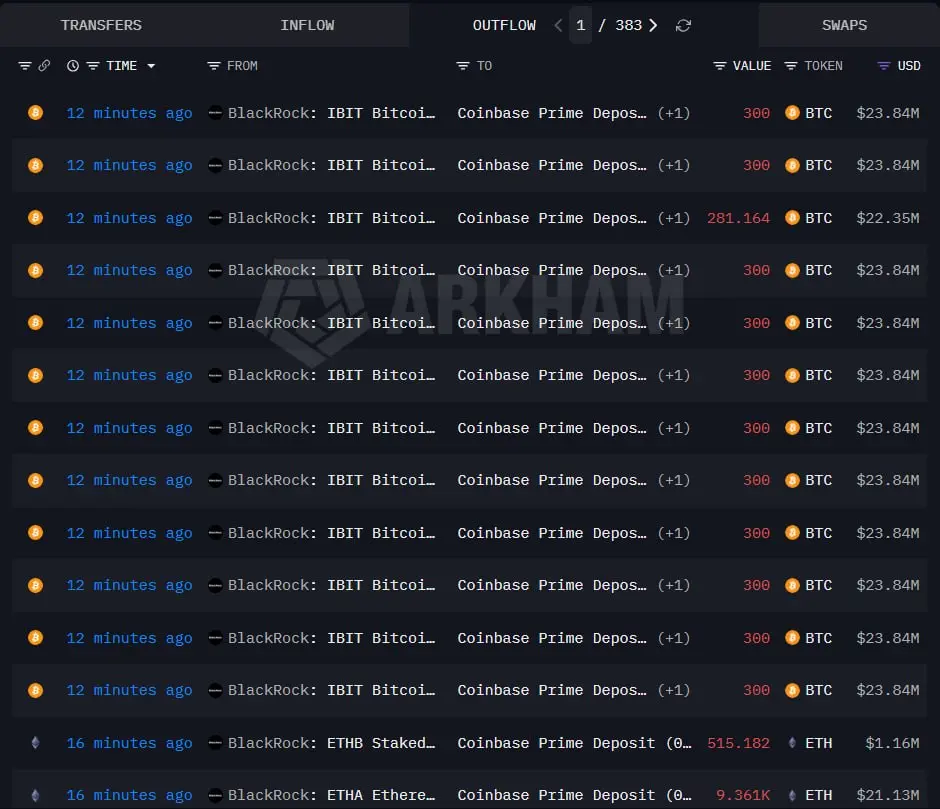Open the time link on the ETHB Staked row

point(129,744)
